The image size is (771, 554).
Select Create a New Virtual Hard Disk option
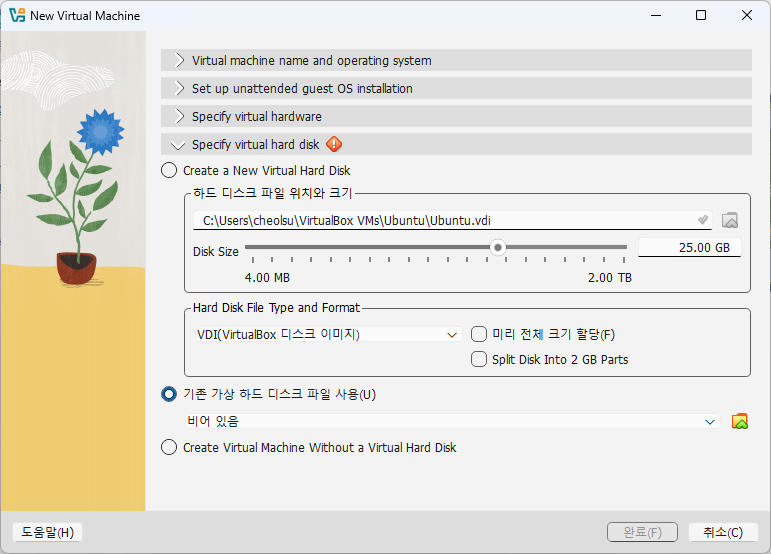tap(169, 171)
